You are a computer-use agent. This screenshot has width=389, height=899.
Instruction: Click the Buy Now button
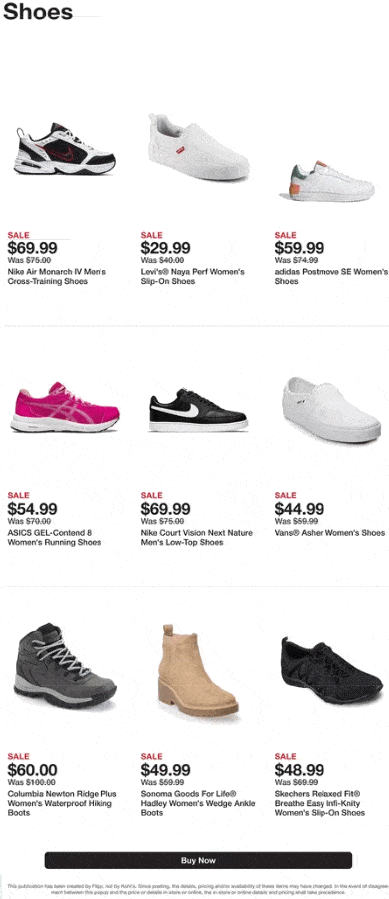[198, 860]
